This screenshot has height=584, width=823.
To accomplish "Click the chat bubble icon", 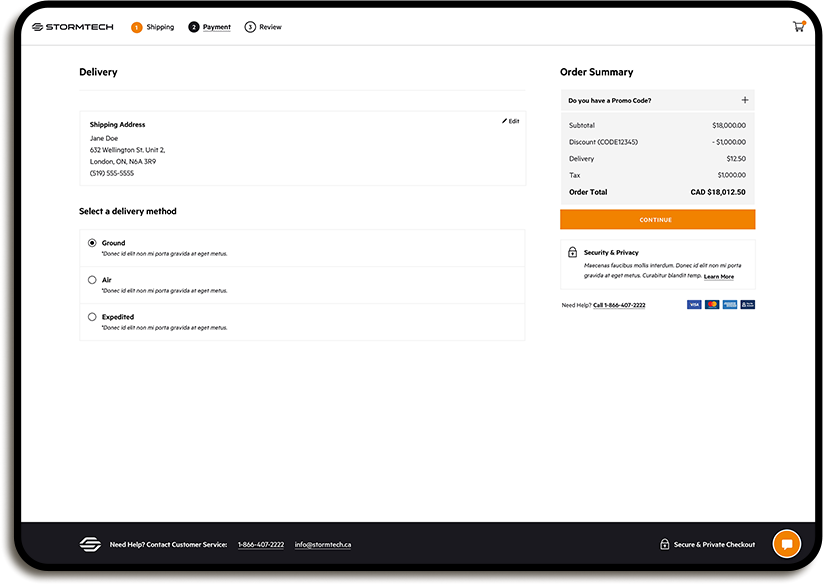I will (786, 543).
